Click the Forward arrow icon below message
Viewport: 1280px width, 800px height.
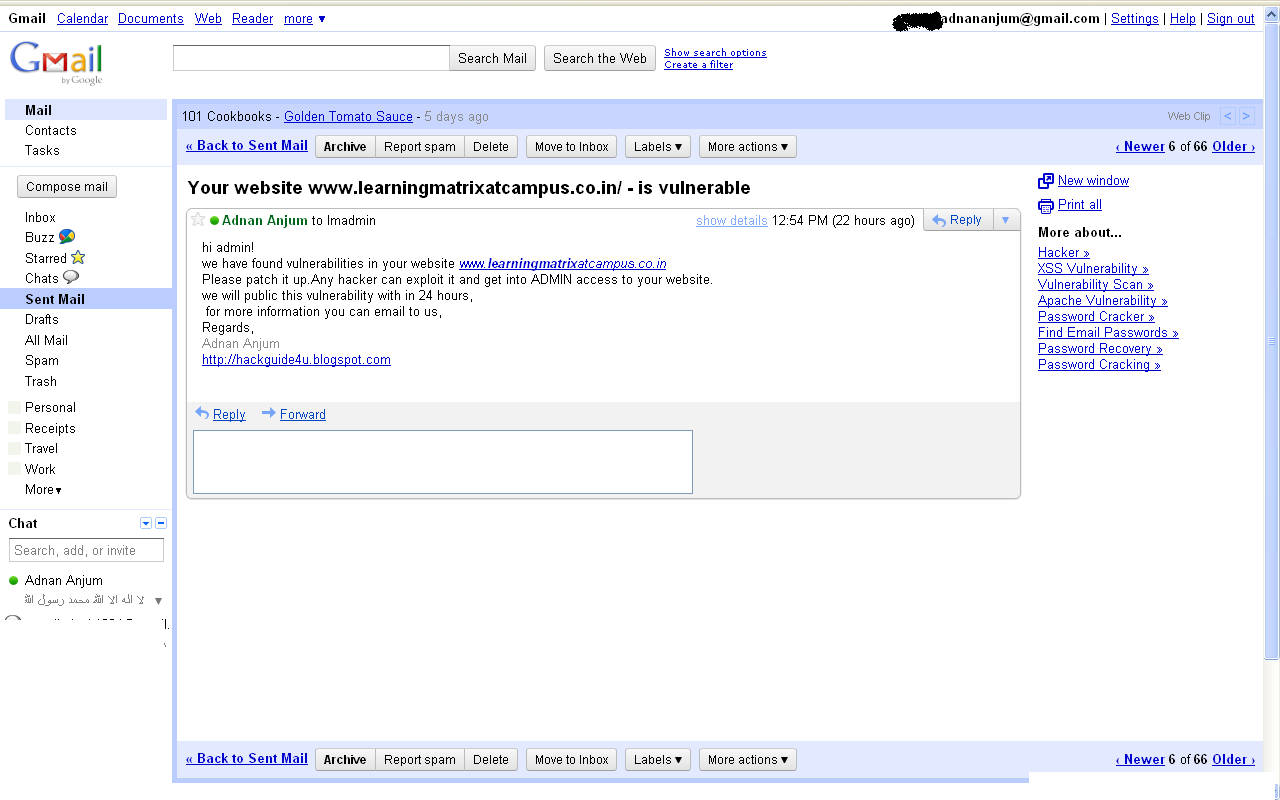[269, 413]
